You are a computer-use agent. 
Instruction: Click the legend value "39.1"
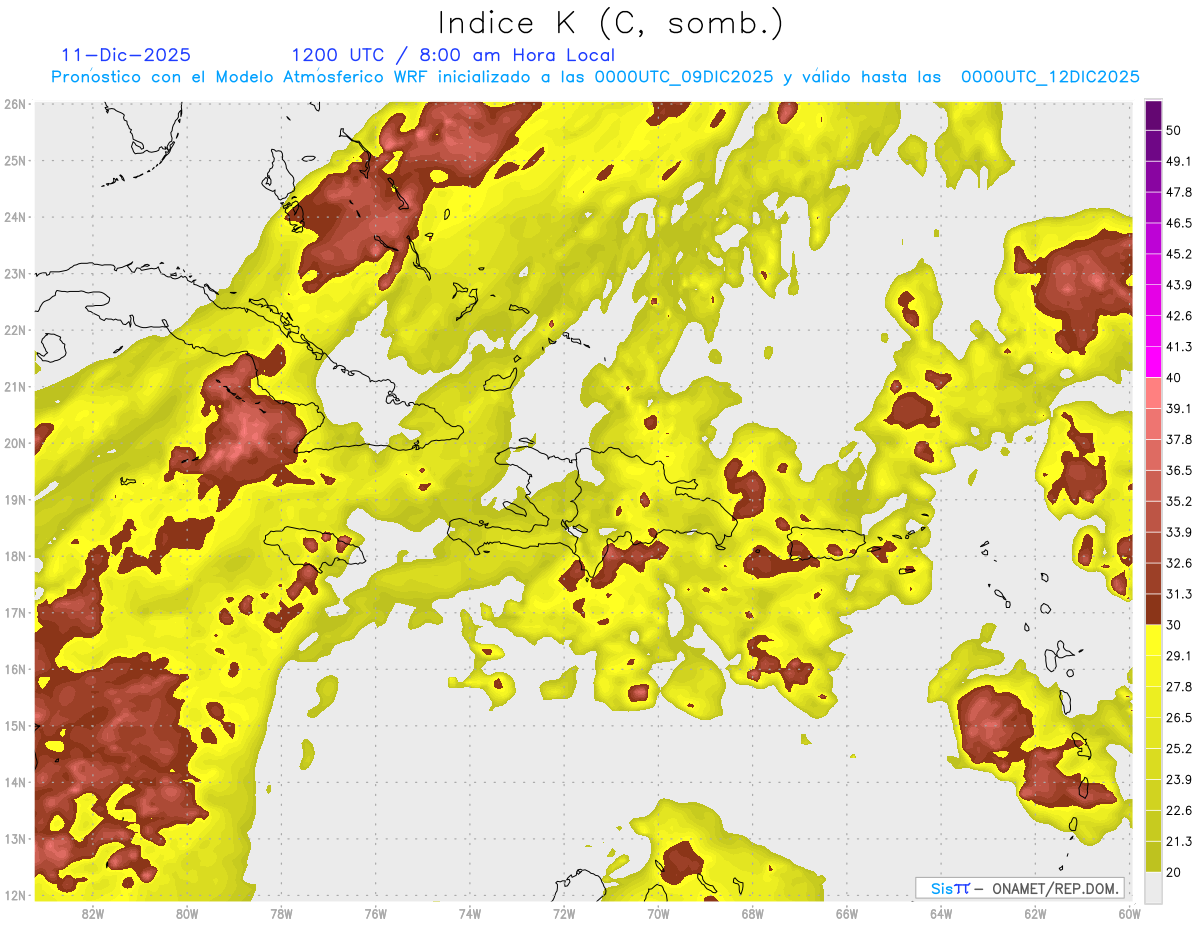click(1179, 408)
